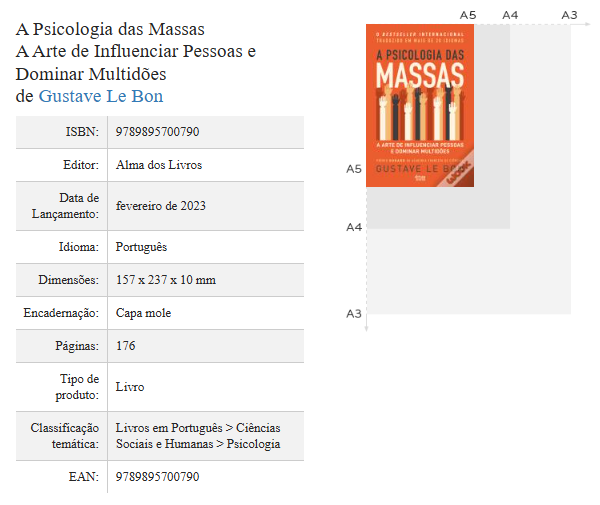This screenshot has width=600, height=505.
Task: Click the wook watermark on cover corner
Action: tap(459, 171)
